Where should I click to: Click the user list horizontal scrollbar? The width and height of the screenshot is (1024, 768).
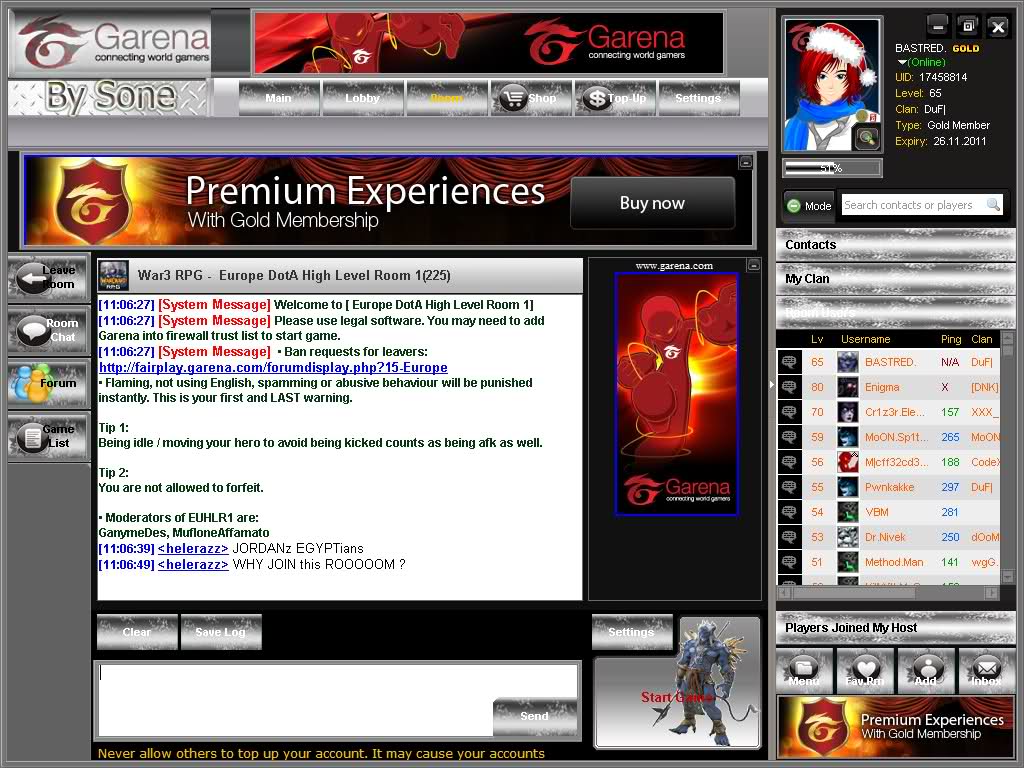click(888, 592)
